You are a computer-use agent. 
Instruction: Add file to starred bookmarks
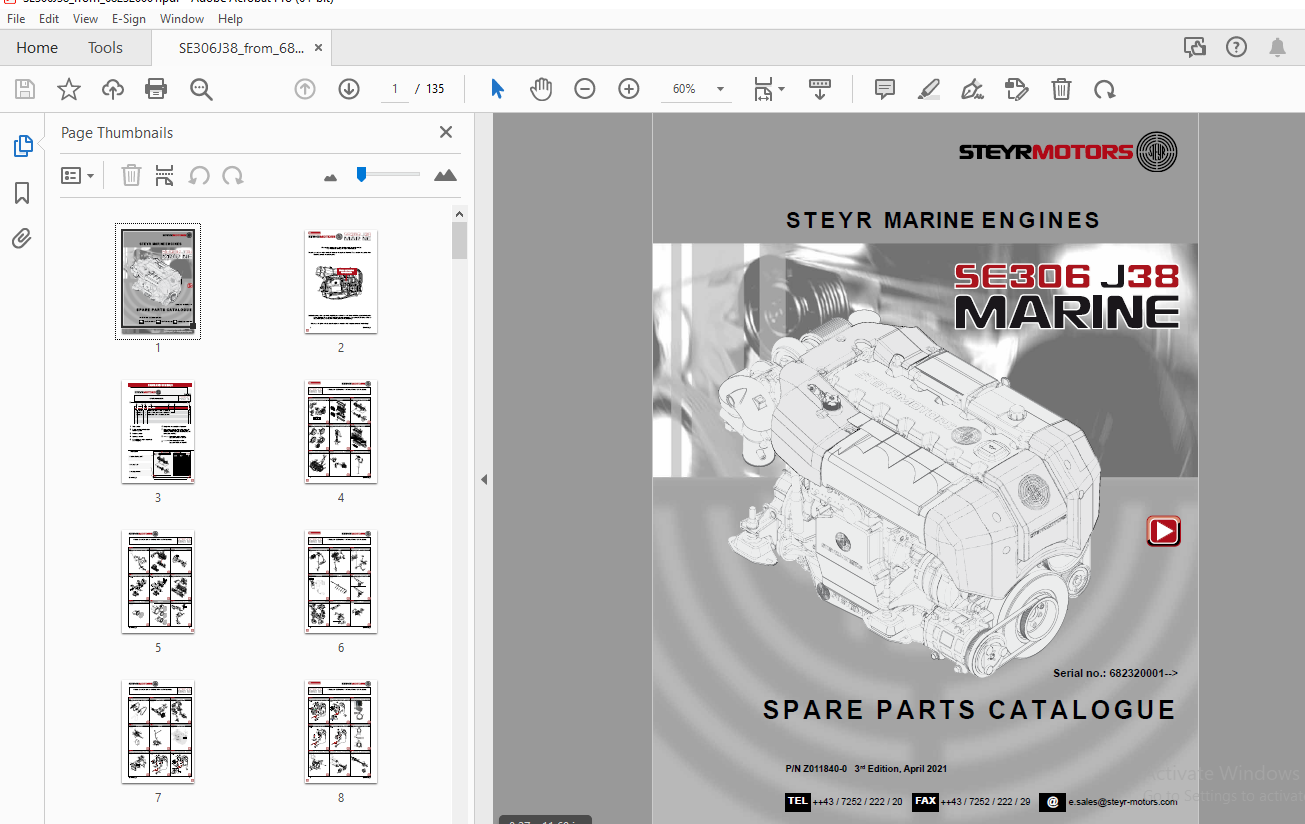coord(69,90)
